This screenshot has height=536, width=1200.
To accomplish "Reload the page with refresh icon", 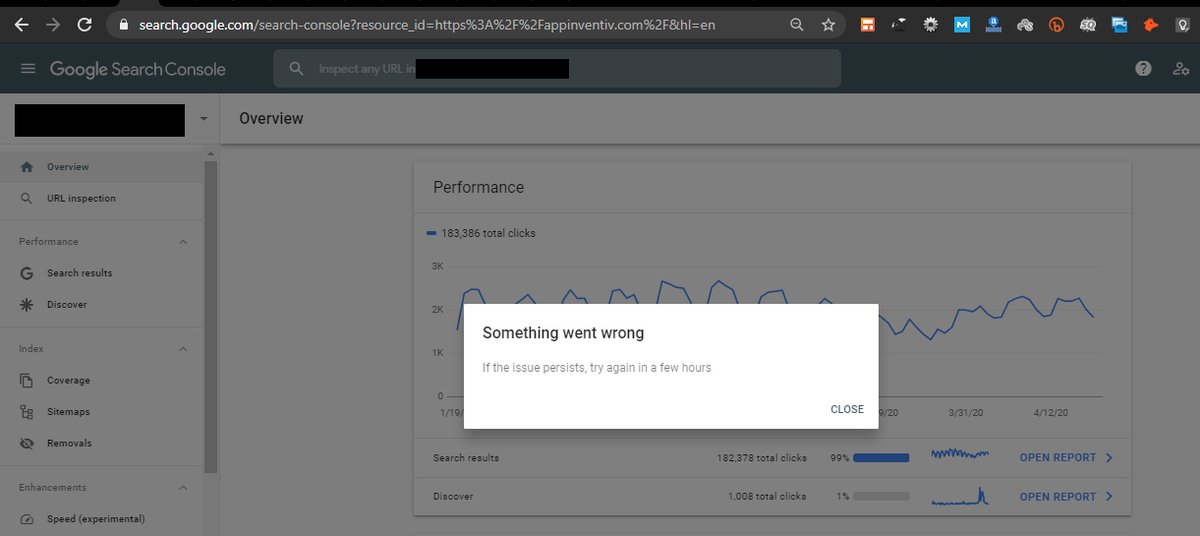I will click(x=85, y=24).
